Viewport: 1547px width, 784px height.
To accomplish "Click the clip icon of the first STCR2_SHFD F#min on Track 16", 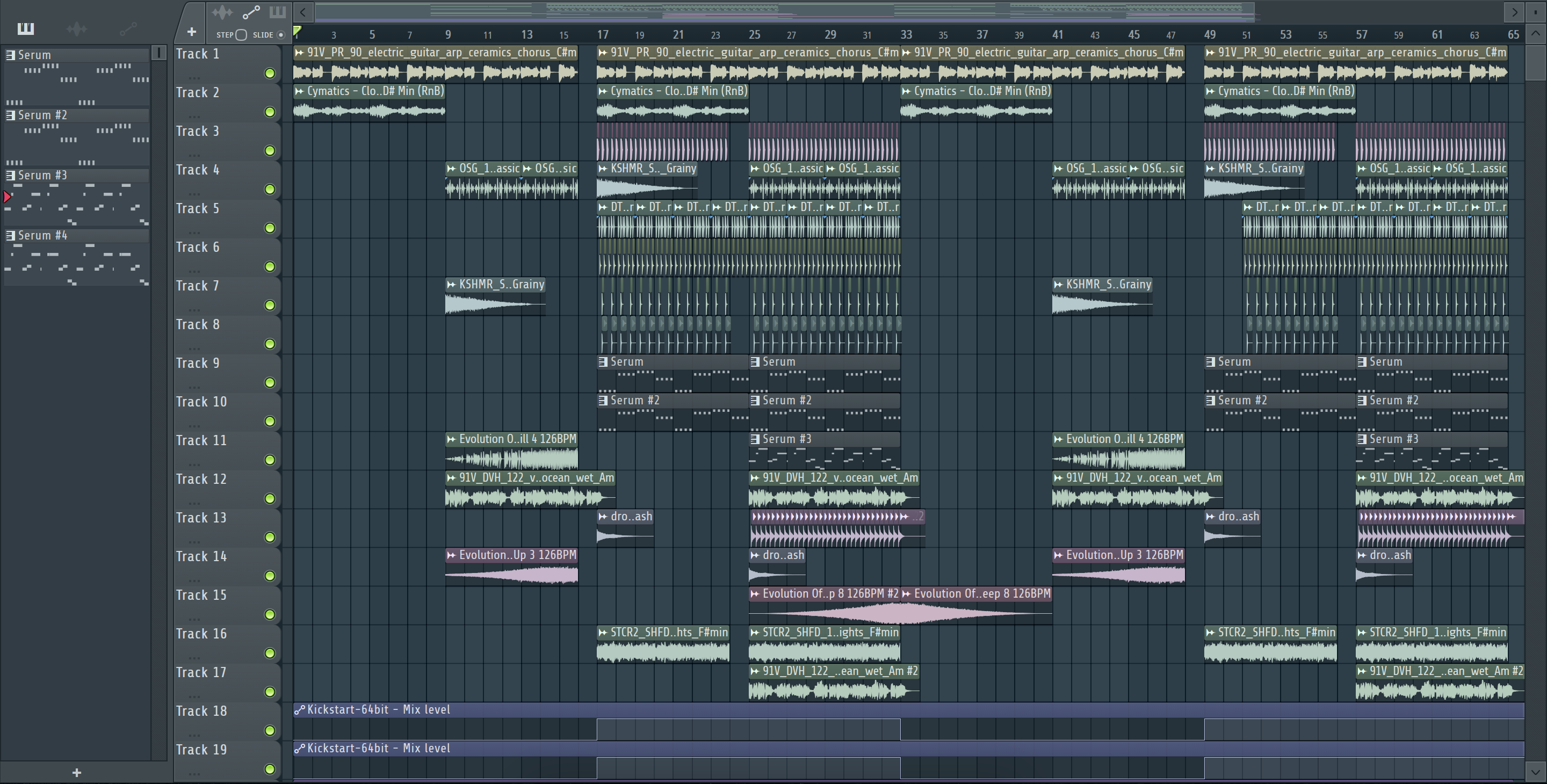I will (603, 633).
